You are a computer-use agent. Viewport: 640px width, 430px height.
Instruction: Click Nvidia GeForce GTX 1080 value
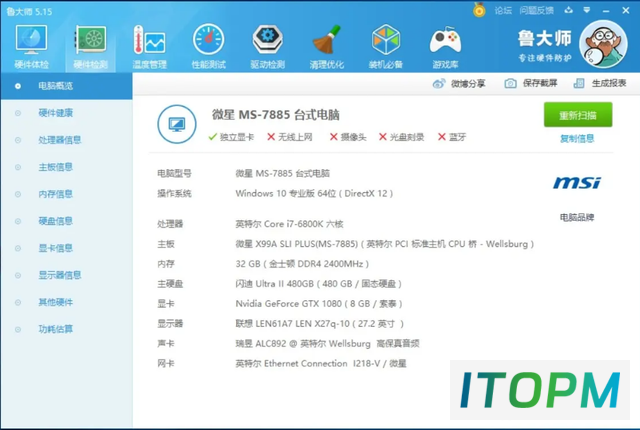319,304
